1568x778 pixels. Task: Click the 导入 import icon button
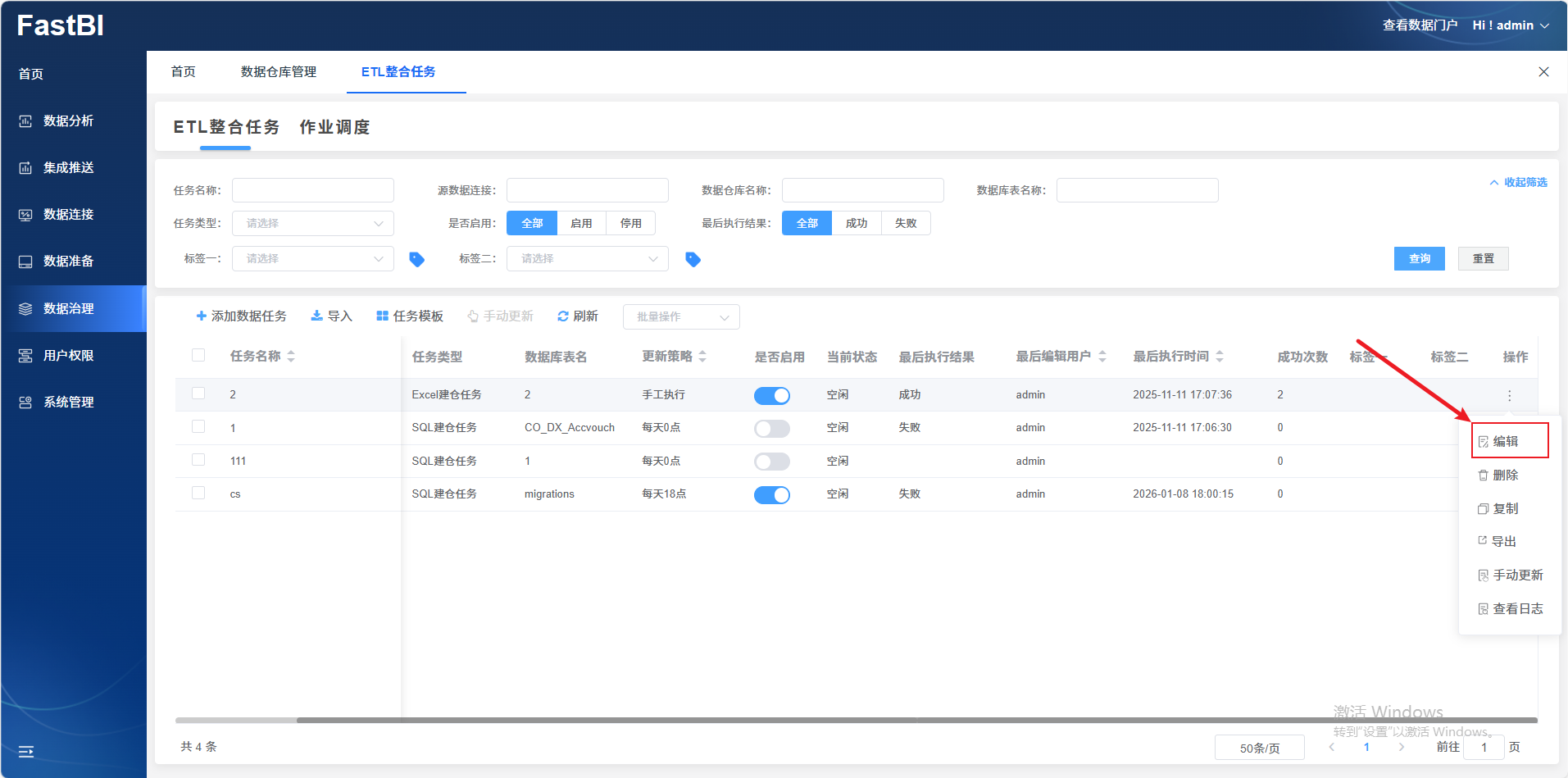(316, 316)
